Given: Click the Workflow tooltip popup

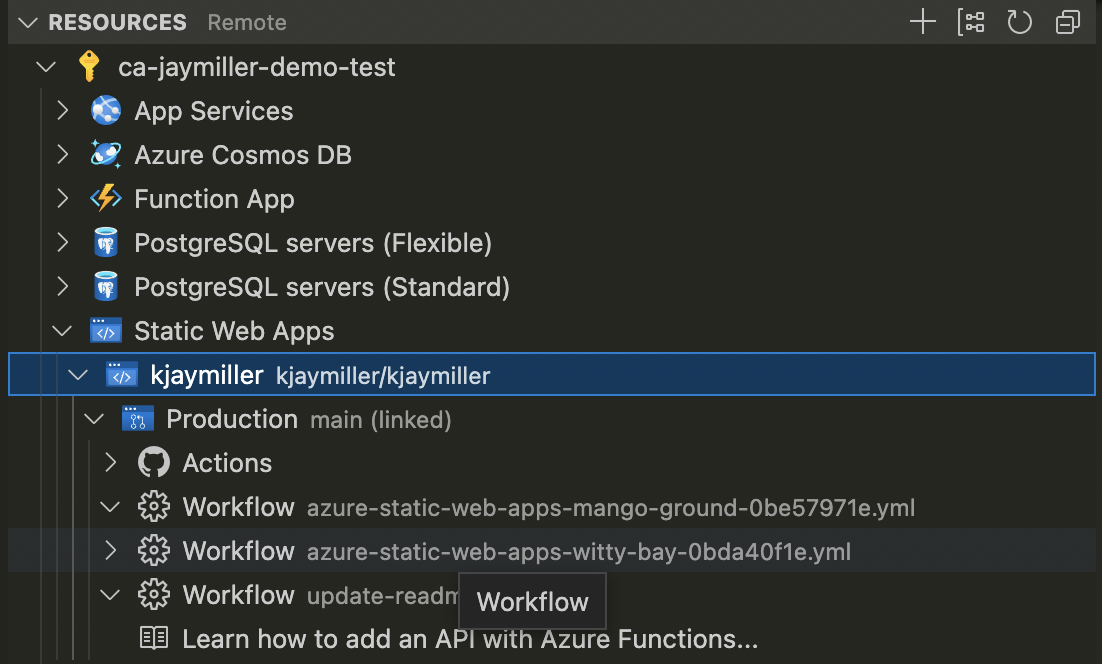Looking at the screenshot, I should [532, 601].
